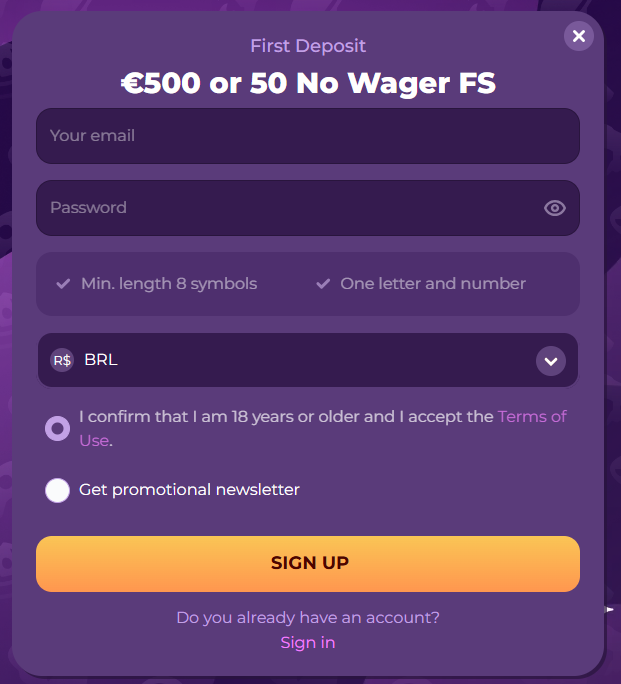Toggle the 18 years or older confirmation
The image size is (621, 684).
coord(58,428)
